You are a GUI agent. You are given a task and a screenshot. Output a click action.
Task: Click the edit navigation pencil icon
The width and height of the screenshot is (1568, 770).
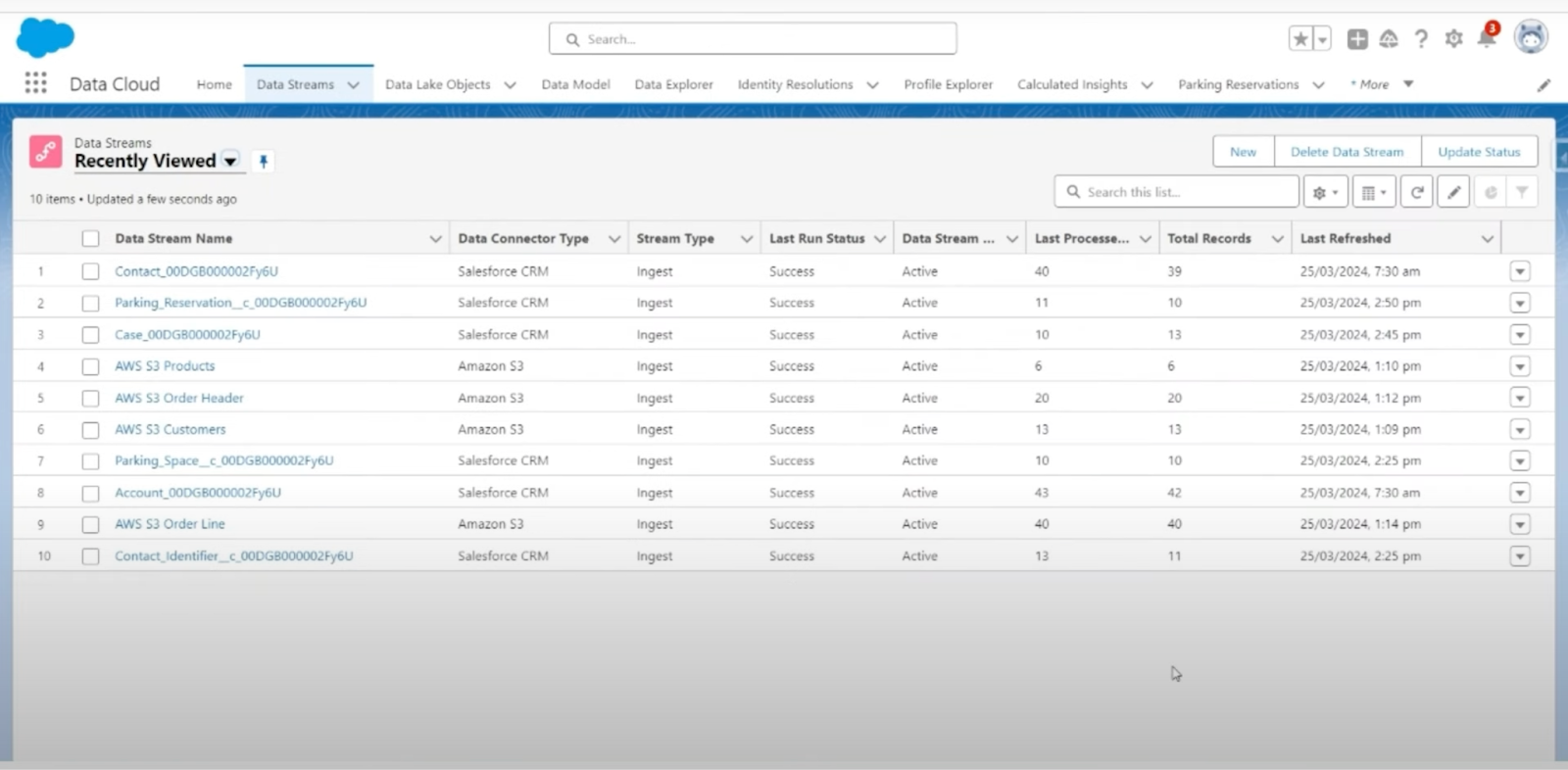[1543, 85]
